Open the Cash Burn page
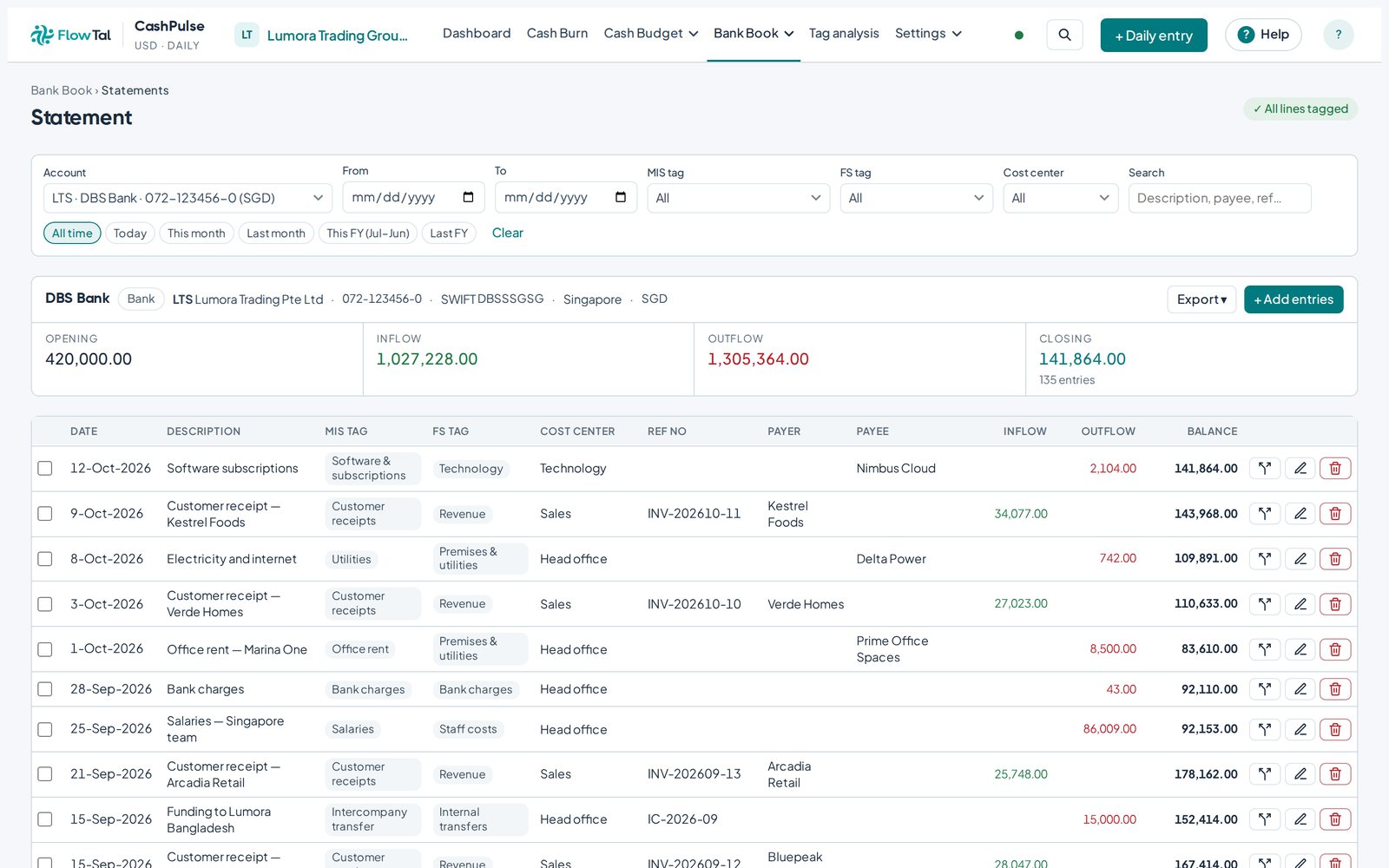This screenshot has height=868, width=1389. 557,34
